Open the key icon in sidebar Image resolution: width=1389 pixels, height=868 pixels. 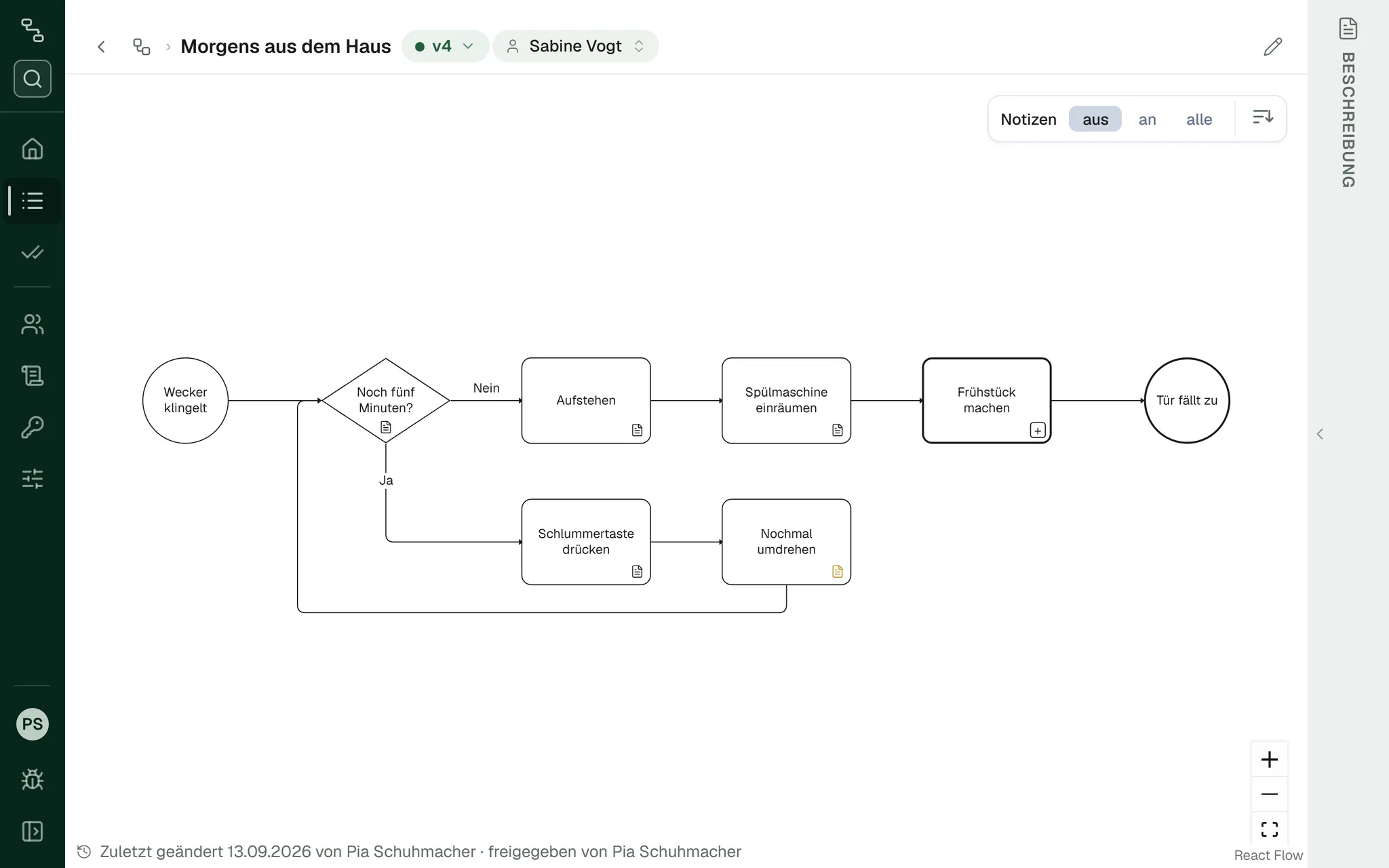33,427
